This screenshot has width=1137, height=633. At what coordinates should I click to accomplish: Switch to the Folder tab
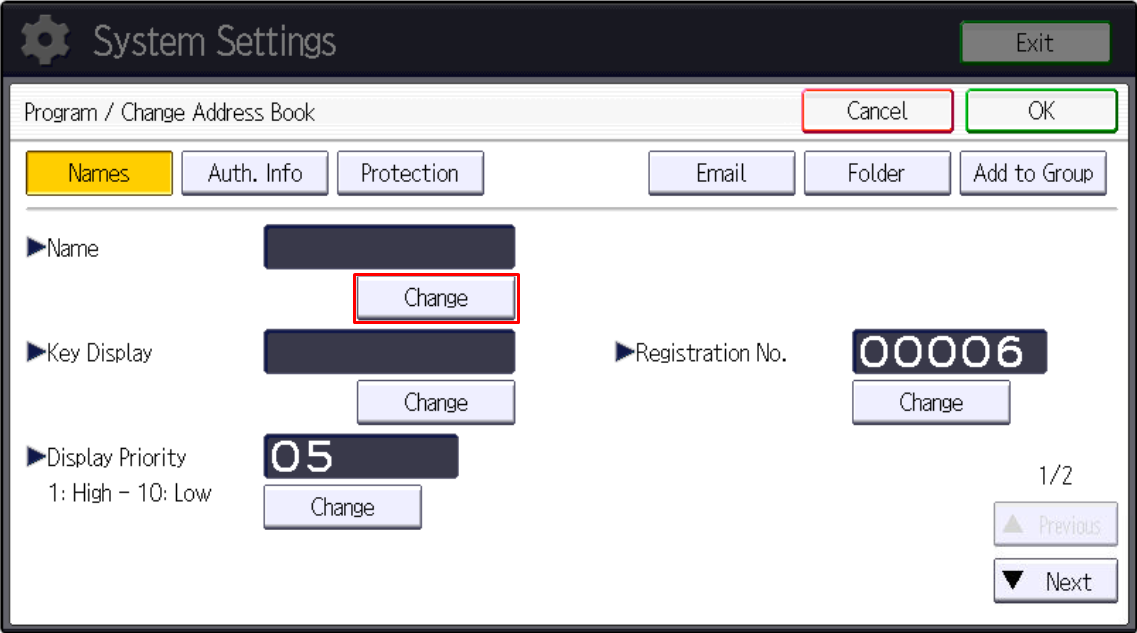click(x=877, y=172)
